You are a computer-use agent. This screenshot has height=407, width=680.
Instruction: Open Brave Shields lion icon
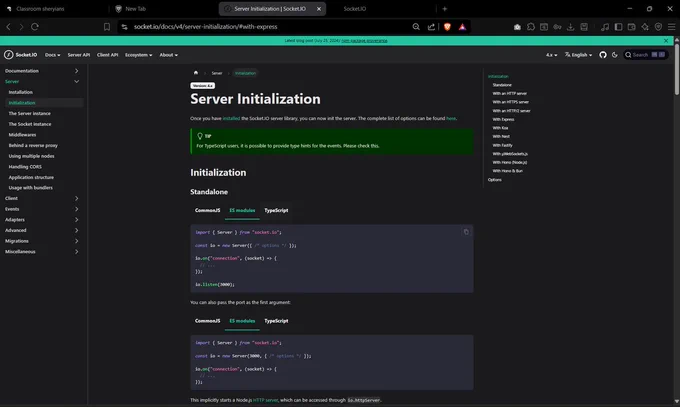click(x=447, y=27)
